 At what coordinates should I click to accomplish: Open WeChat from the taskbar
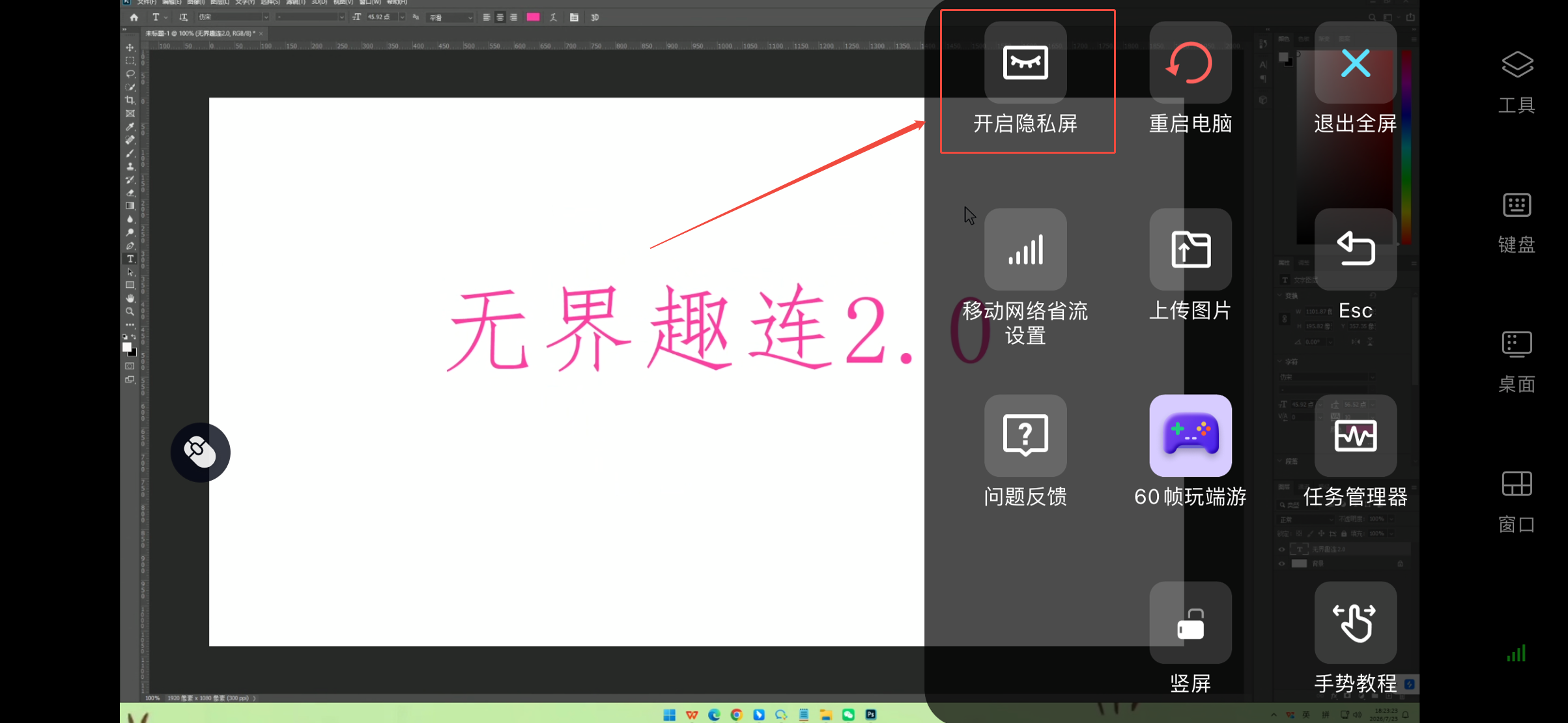pyautogui.click(x=848, y=715)
